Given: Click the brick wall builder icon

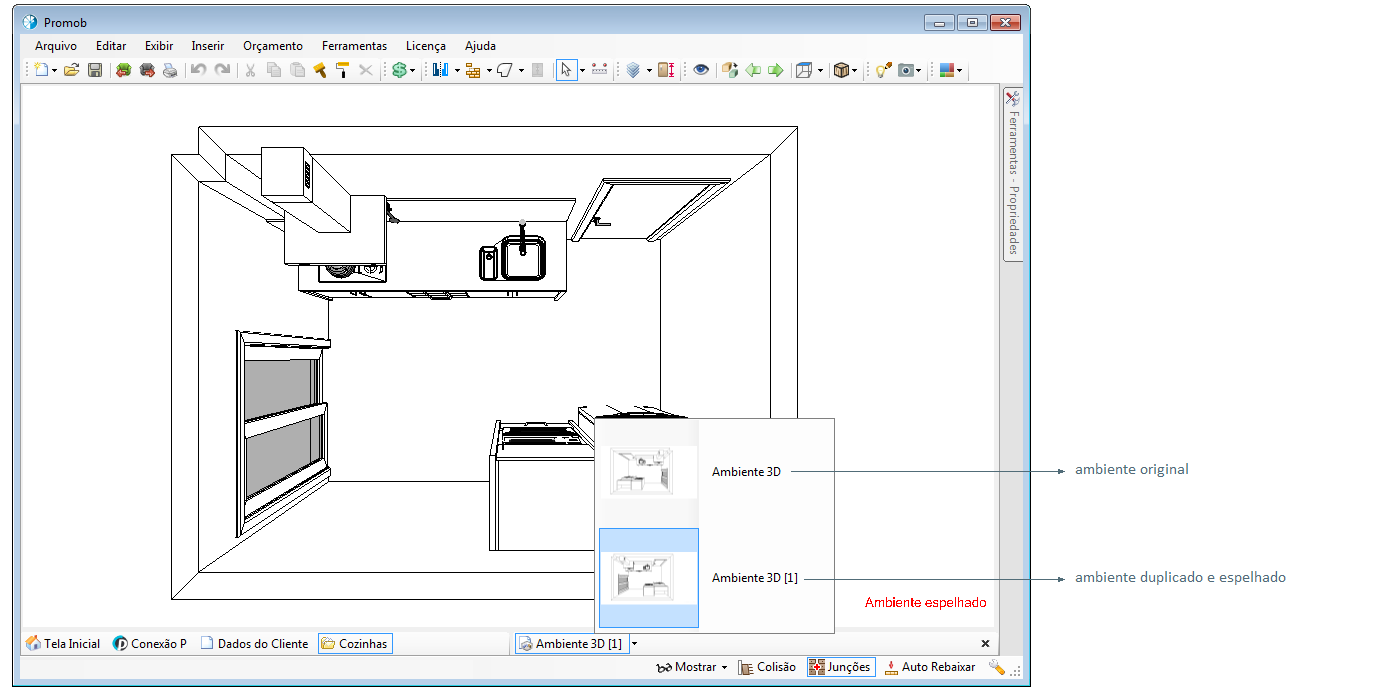Looking at the screenshot, I should [473, 70].
